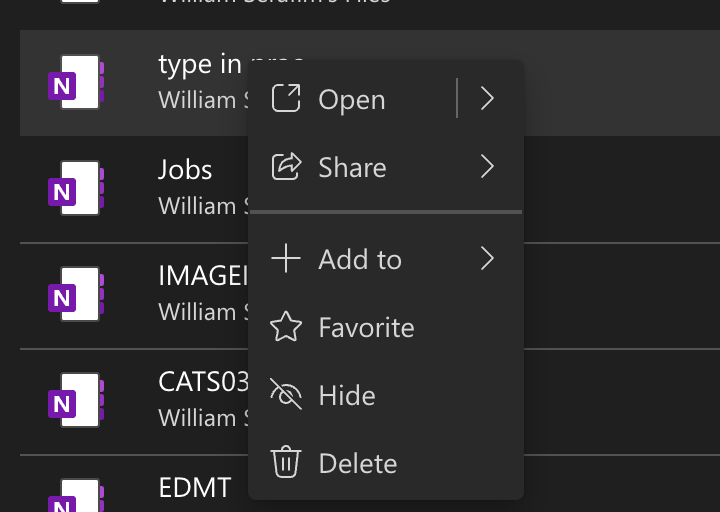Choose Share from the context menu
This screenshot has height=512, width=720.
point(386,166)
